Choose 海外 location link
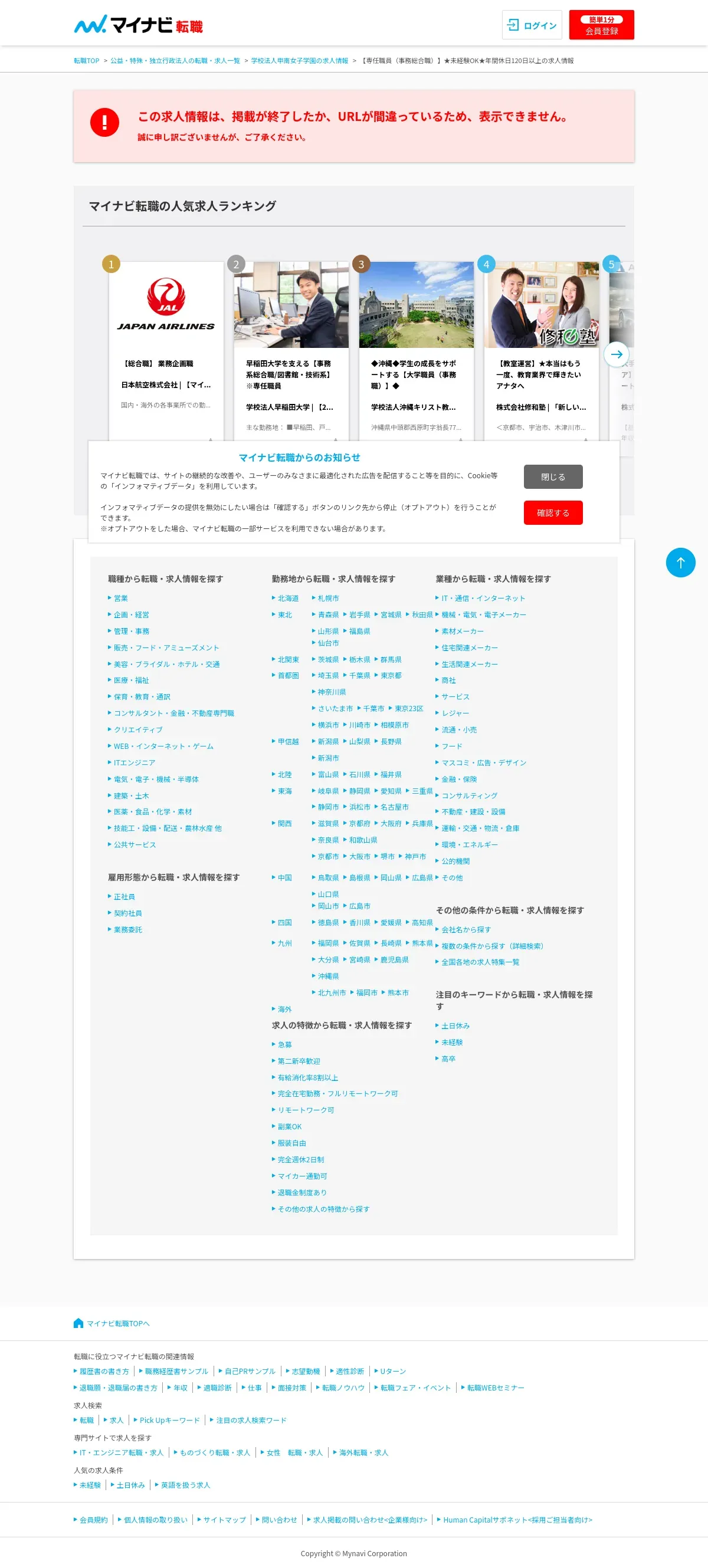 click(284, 1009)
